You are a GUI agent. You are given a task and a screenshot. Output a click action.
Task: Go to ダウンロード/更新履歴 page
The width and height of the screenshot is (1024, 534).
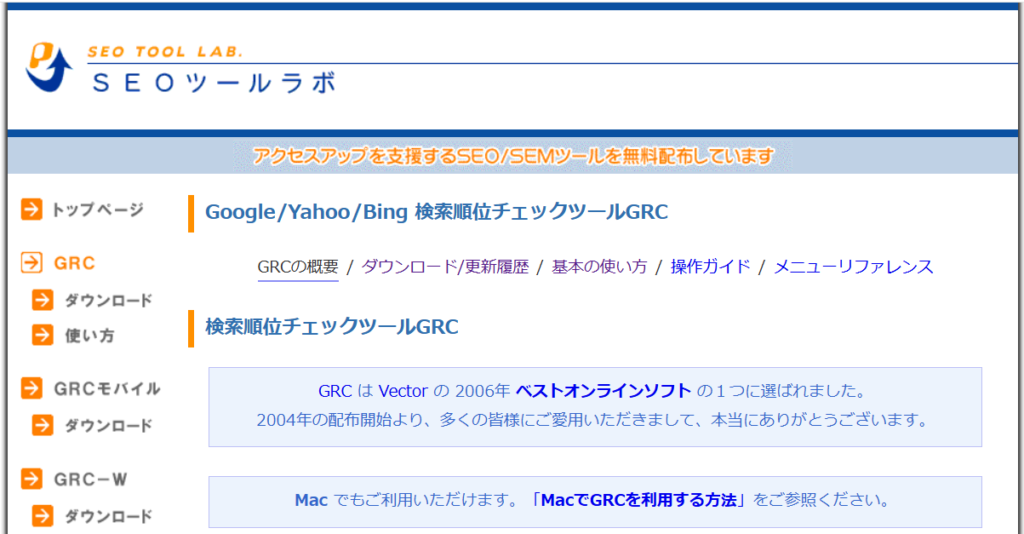click(445, 267)
